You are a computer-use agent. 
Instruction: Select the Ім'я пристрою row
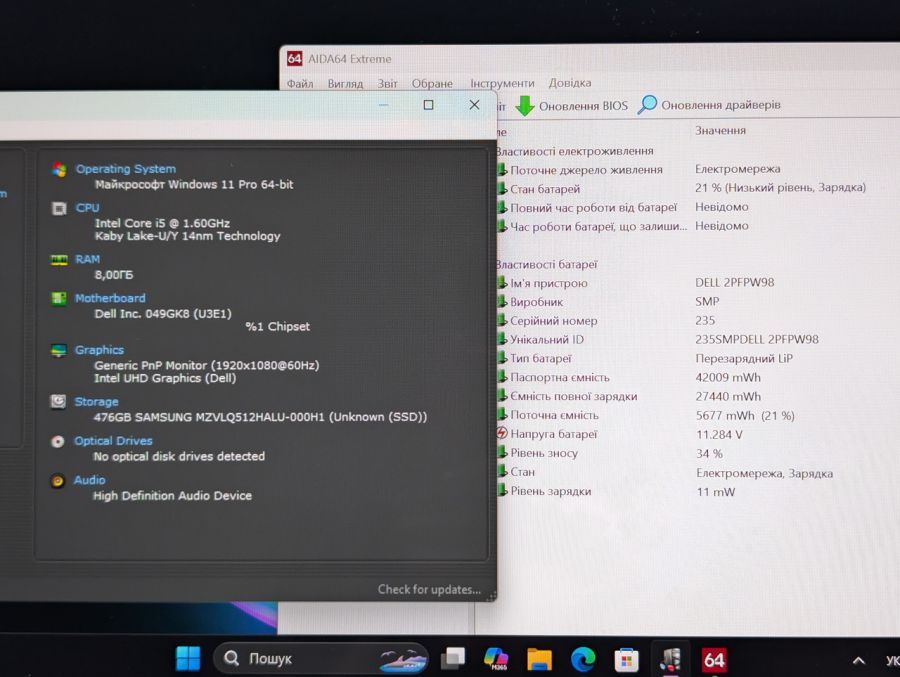pos(683,283)
